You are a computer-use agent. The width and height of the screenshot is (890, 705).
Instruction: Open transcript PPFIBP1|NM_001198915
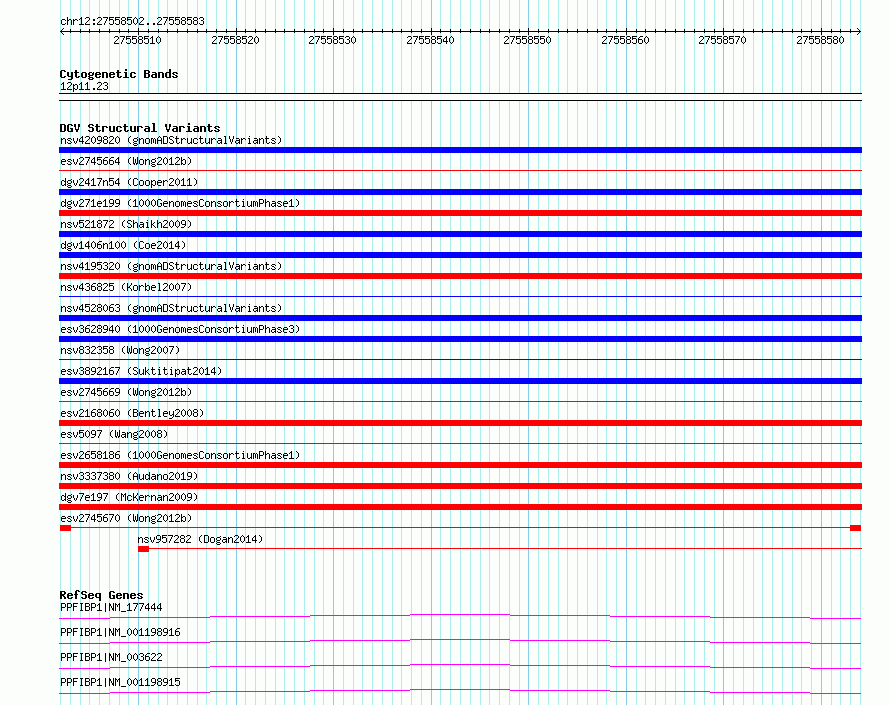coord(120,682)
